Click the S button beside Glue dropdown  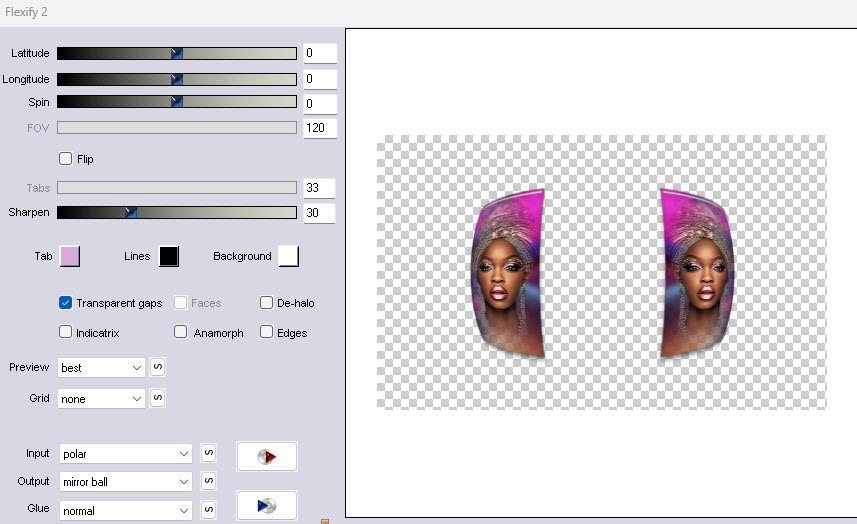(x=208, y=509)
